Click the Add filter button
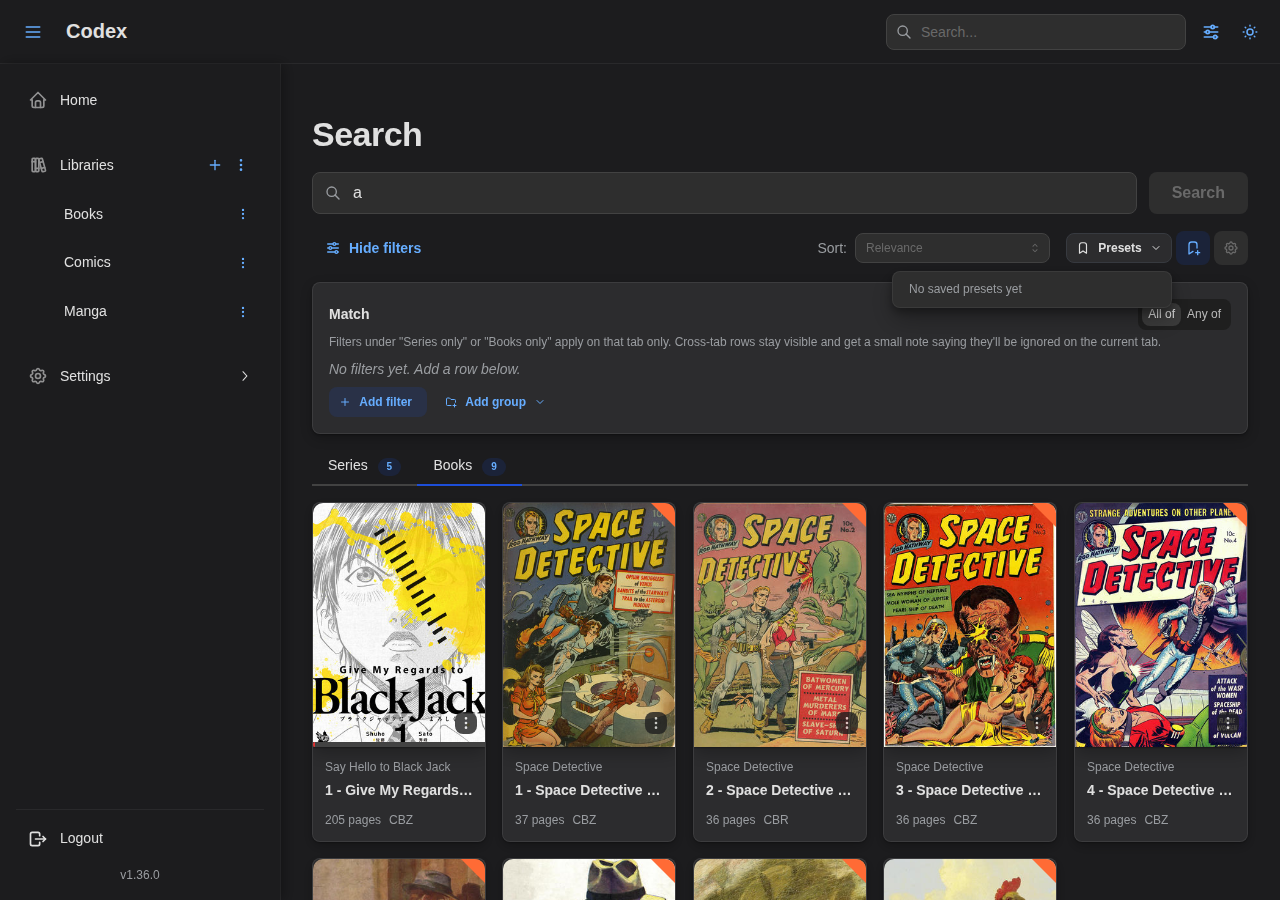1280x900 pixels. tap(378, 402)
